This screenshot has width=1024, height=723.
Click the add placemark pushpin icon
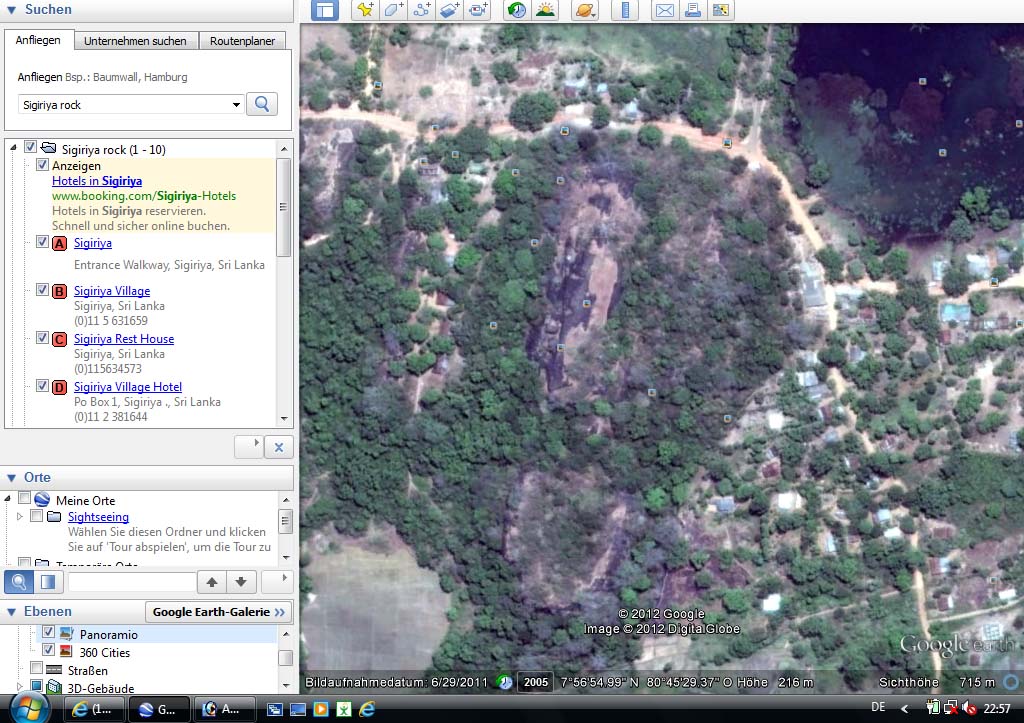(x=365, y=10)
